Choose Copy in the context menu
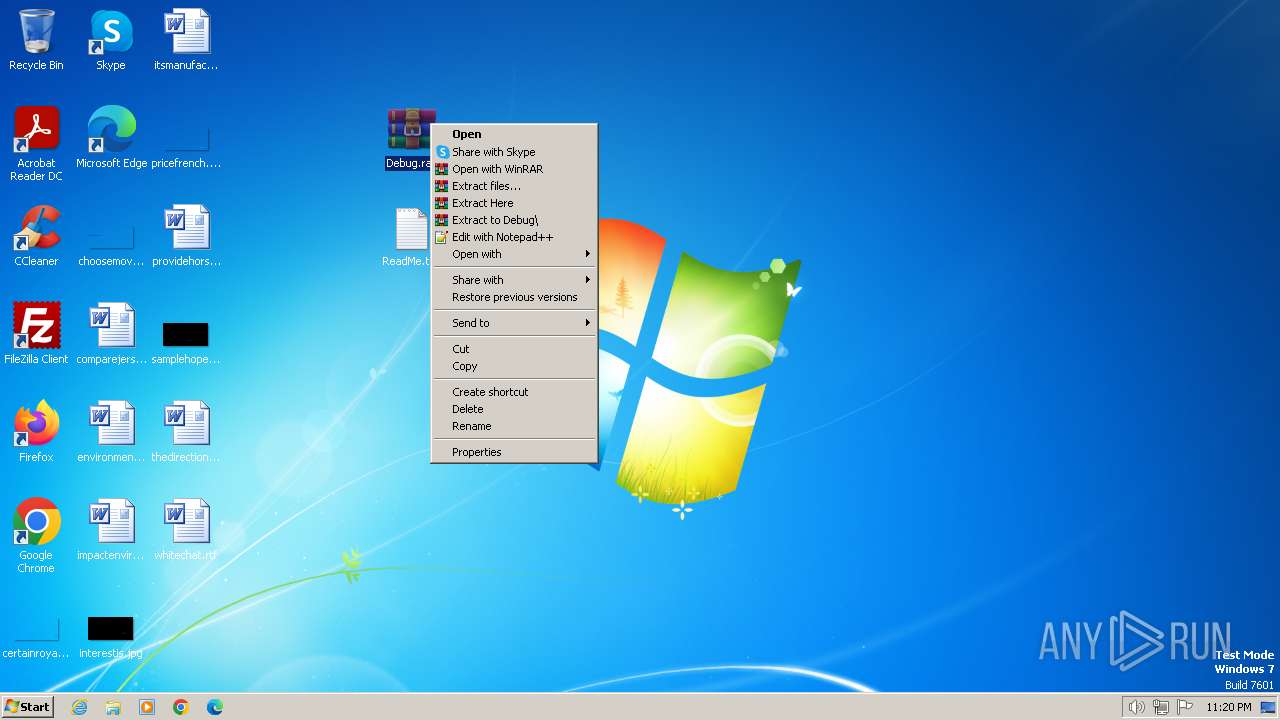The width and height of the screenshot is (1280, 720). pos(514,366)
